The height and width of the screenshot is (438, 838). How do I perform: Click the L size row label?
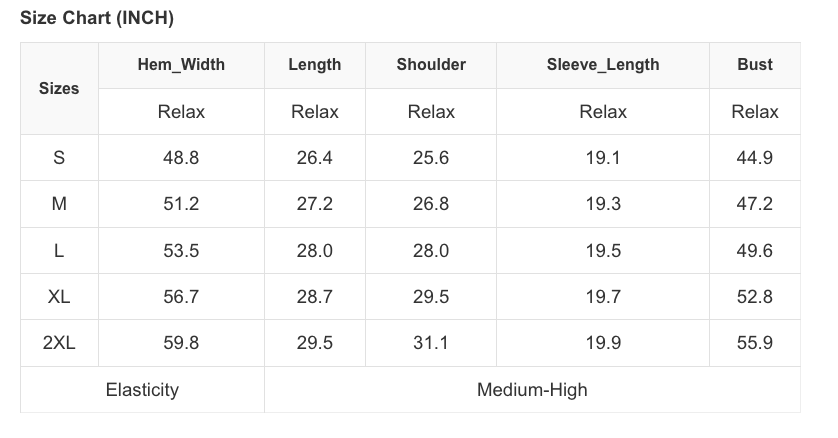point(59,250)
